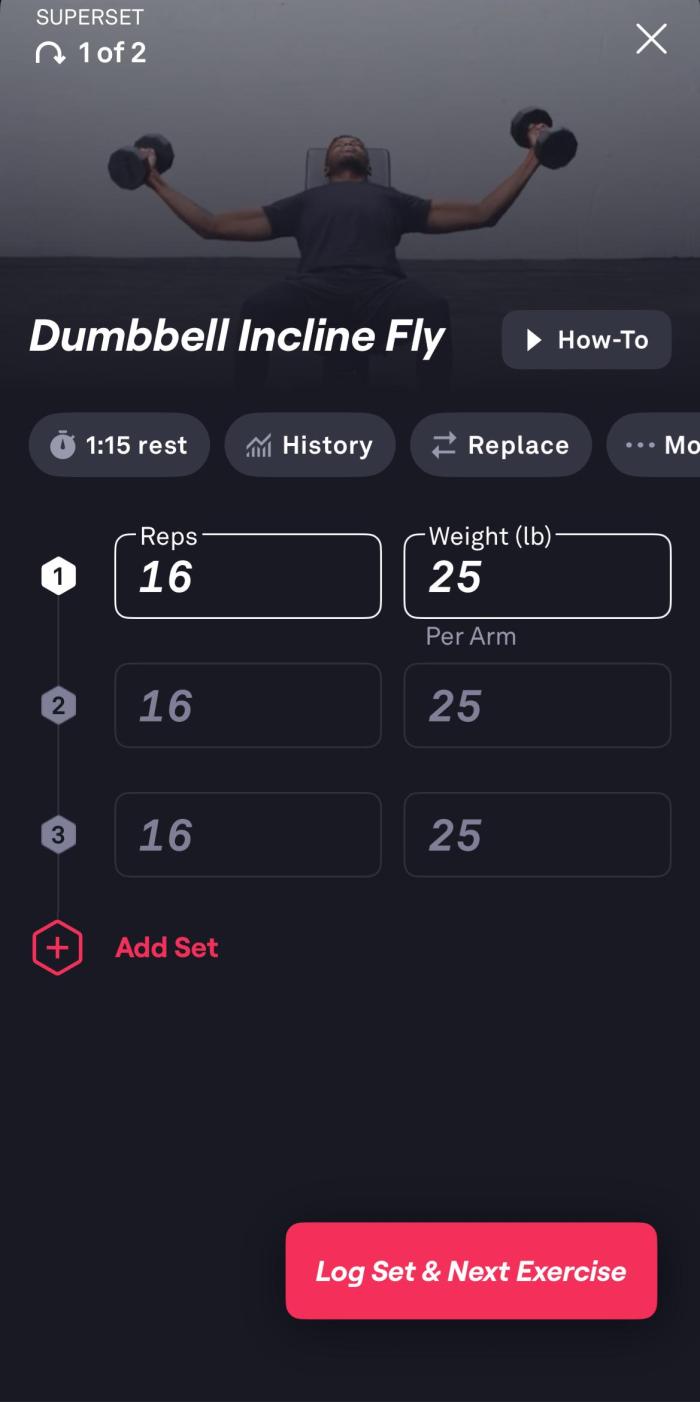Viewport: 700px width, 1402px height.
Task: Tap the set 3 reps field
Action: [x=248, y=835]
